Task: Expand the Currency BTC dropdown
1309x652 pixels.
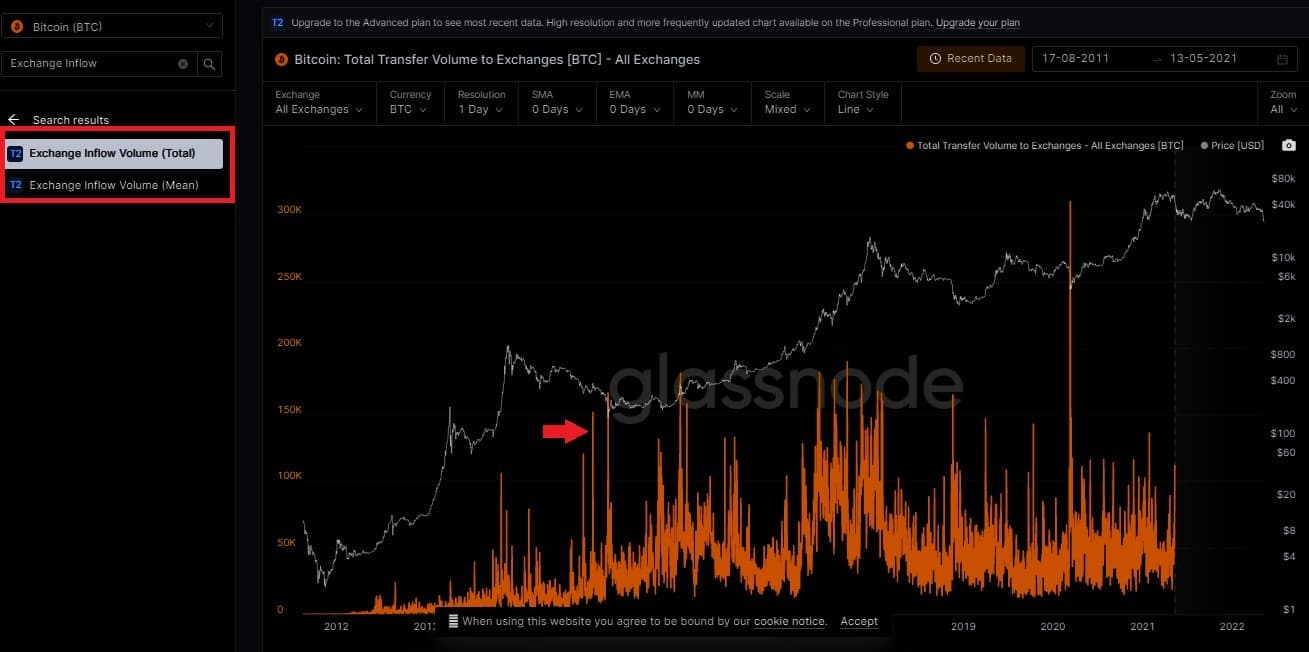Action: [410, 103]
